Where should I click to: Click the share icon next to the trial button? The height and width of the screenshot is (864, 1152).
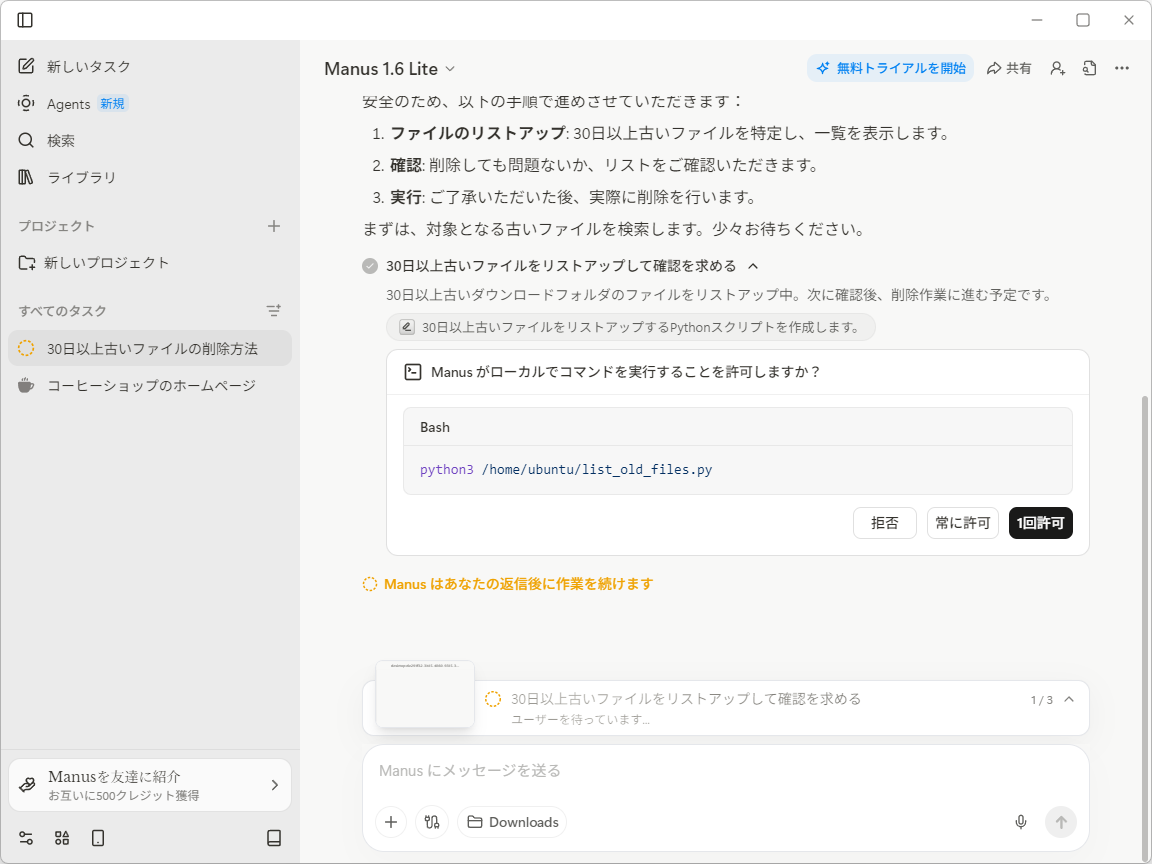(x=1009, y=68)
